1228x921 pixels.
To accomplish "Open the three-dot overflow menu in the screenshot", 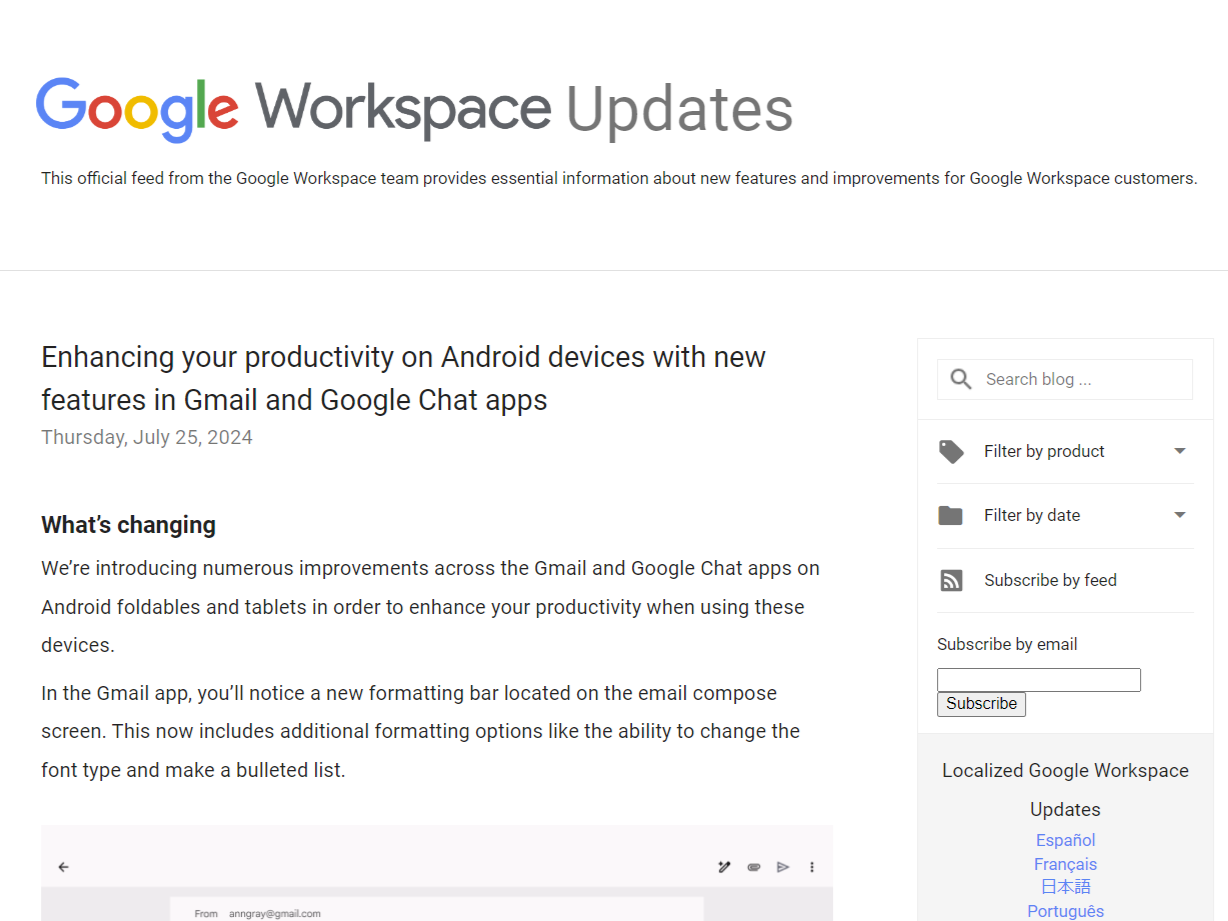I will [812, 867].
